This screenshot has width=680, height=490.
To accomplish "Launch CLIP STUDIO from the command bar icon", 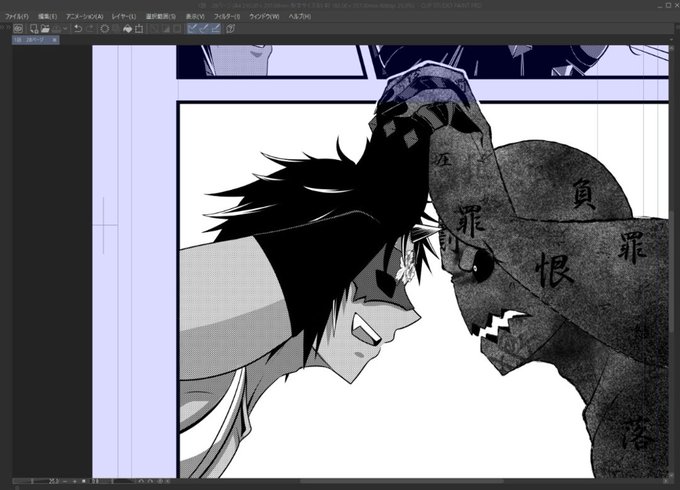I will [x=18, y=29].
